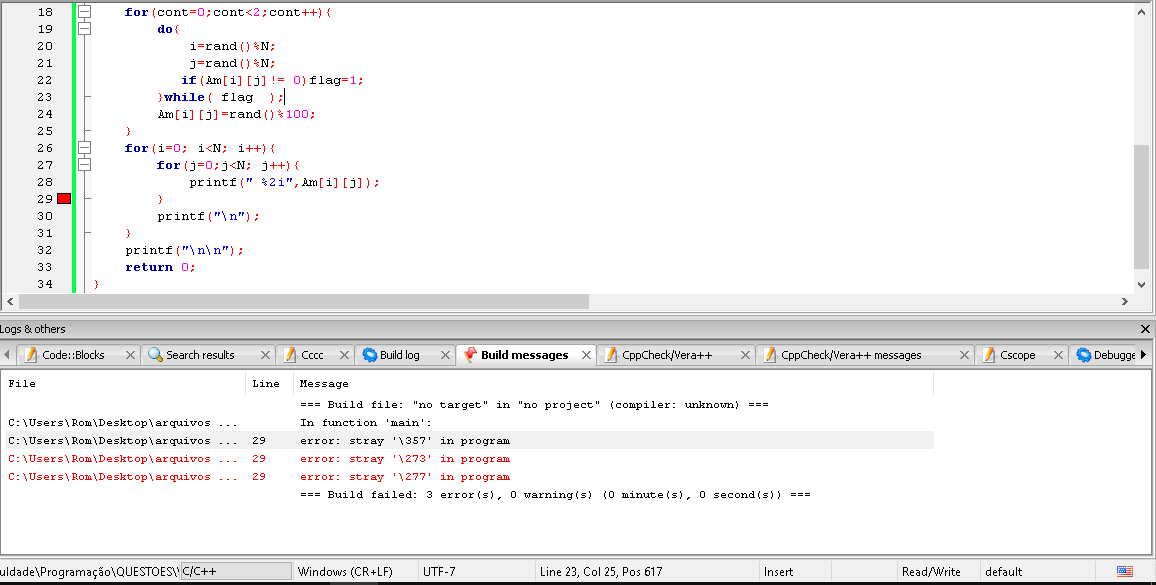
Task: Click the default profile status field
Action: (1037, 572)
